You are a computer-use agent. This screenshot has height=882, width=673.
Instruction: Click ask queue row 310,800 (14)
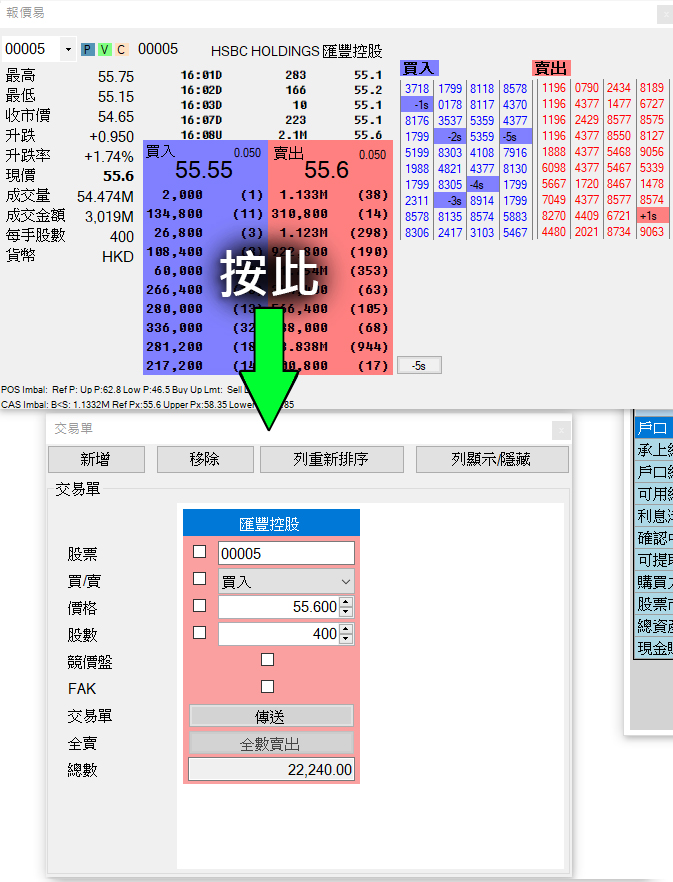coord(330,214)
